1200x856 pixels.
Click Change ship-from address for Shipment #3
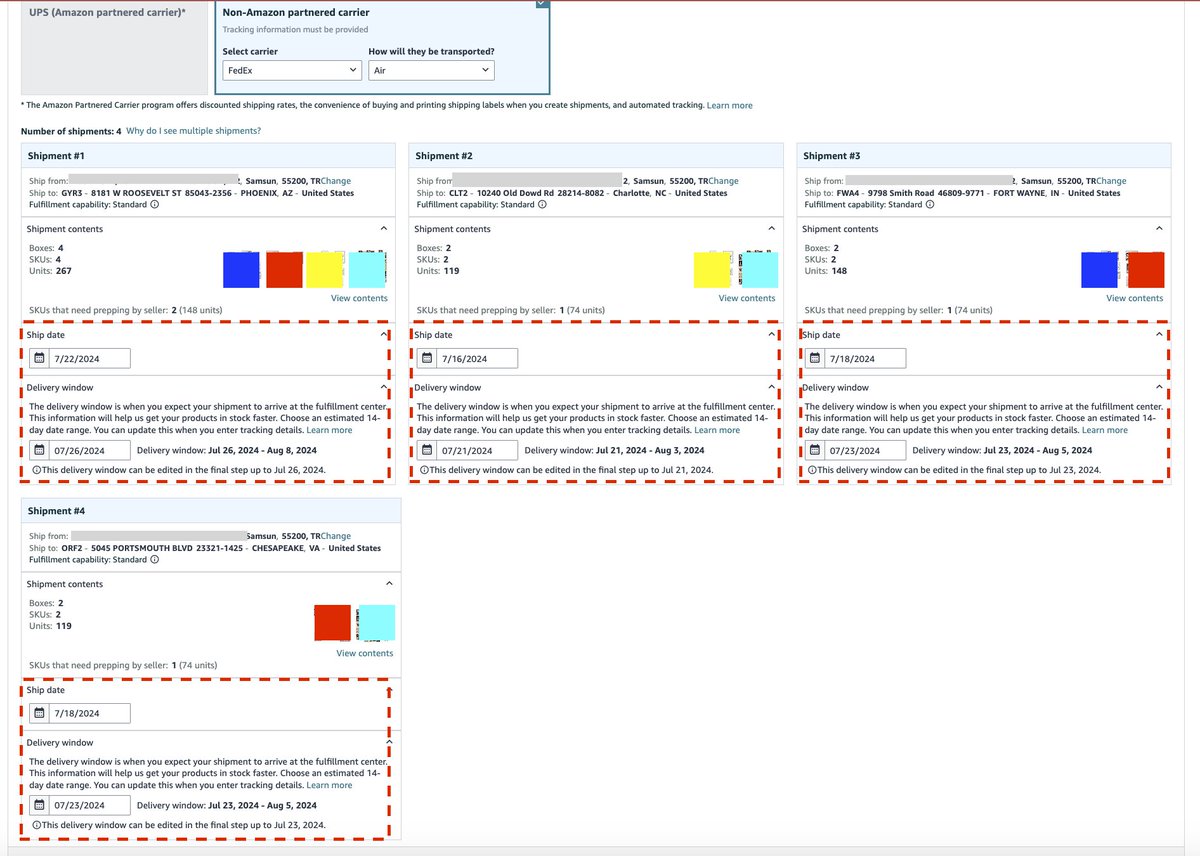point(1111,181)
